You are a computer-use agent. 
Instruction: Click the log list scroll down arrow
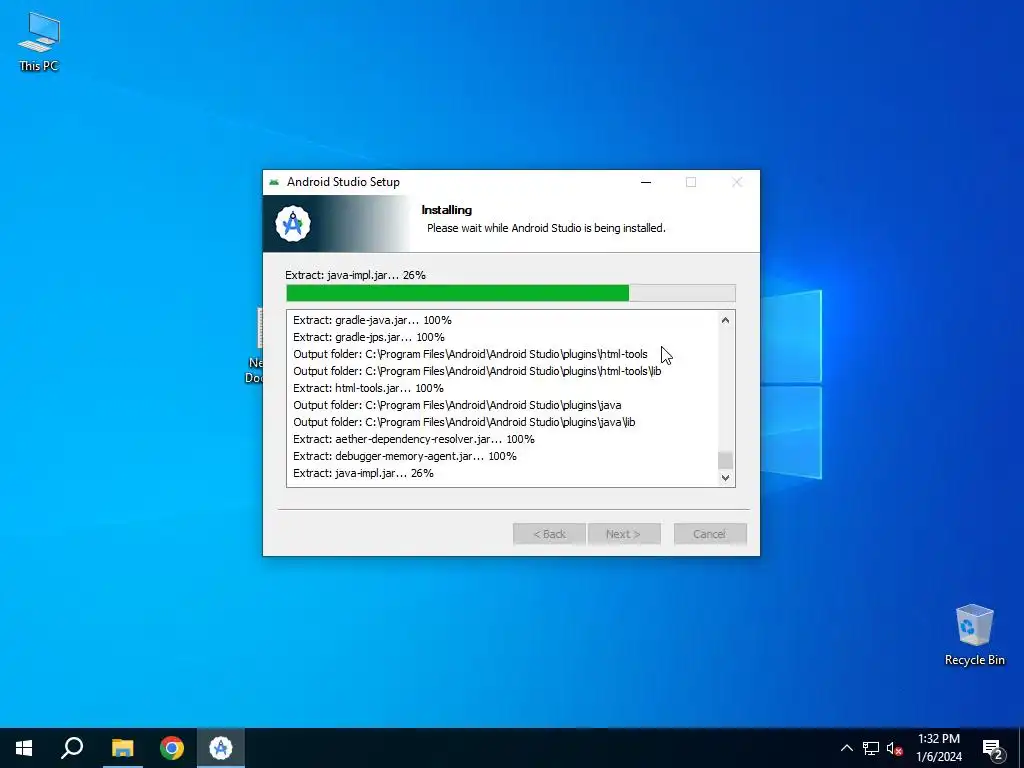(x=725, y=477)
